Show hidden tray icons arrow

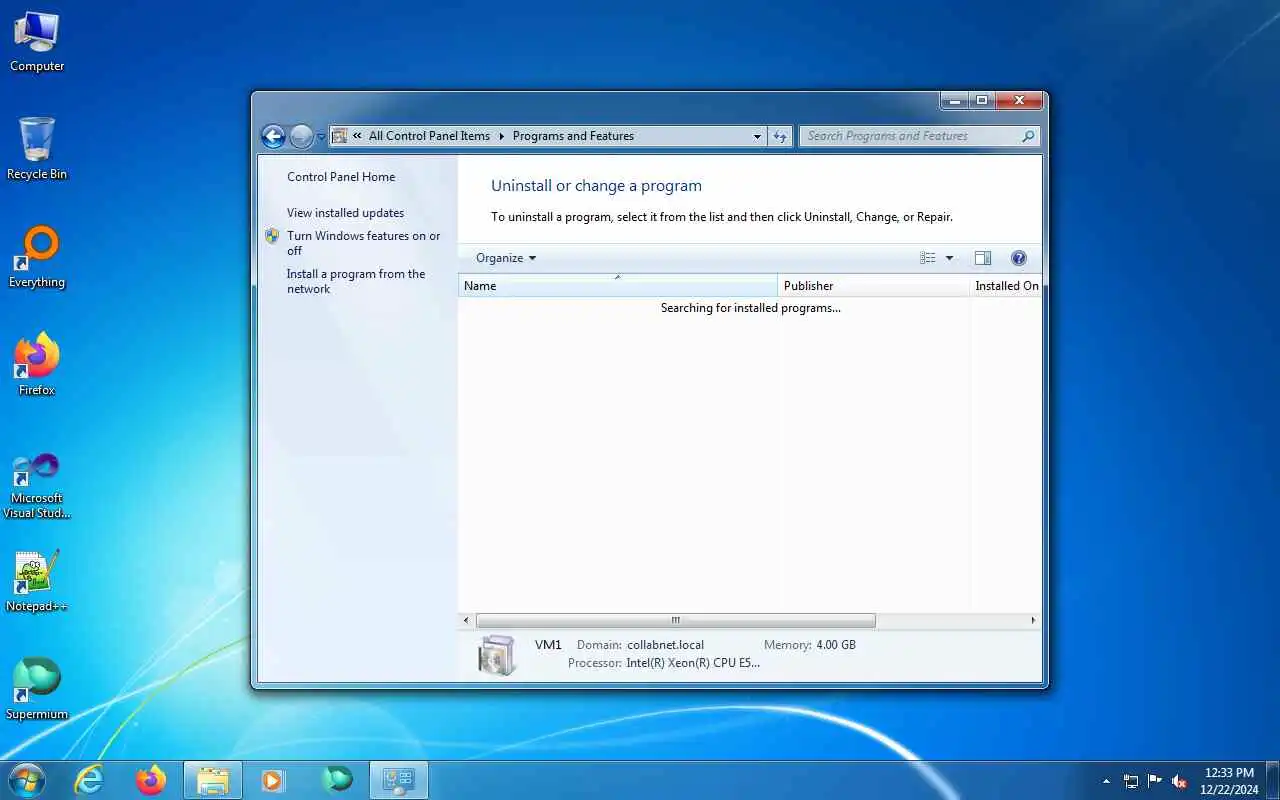tap(1106, 781)
